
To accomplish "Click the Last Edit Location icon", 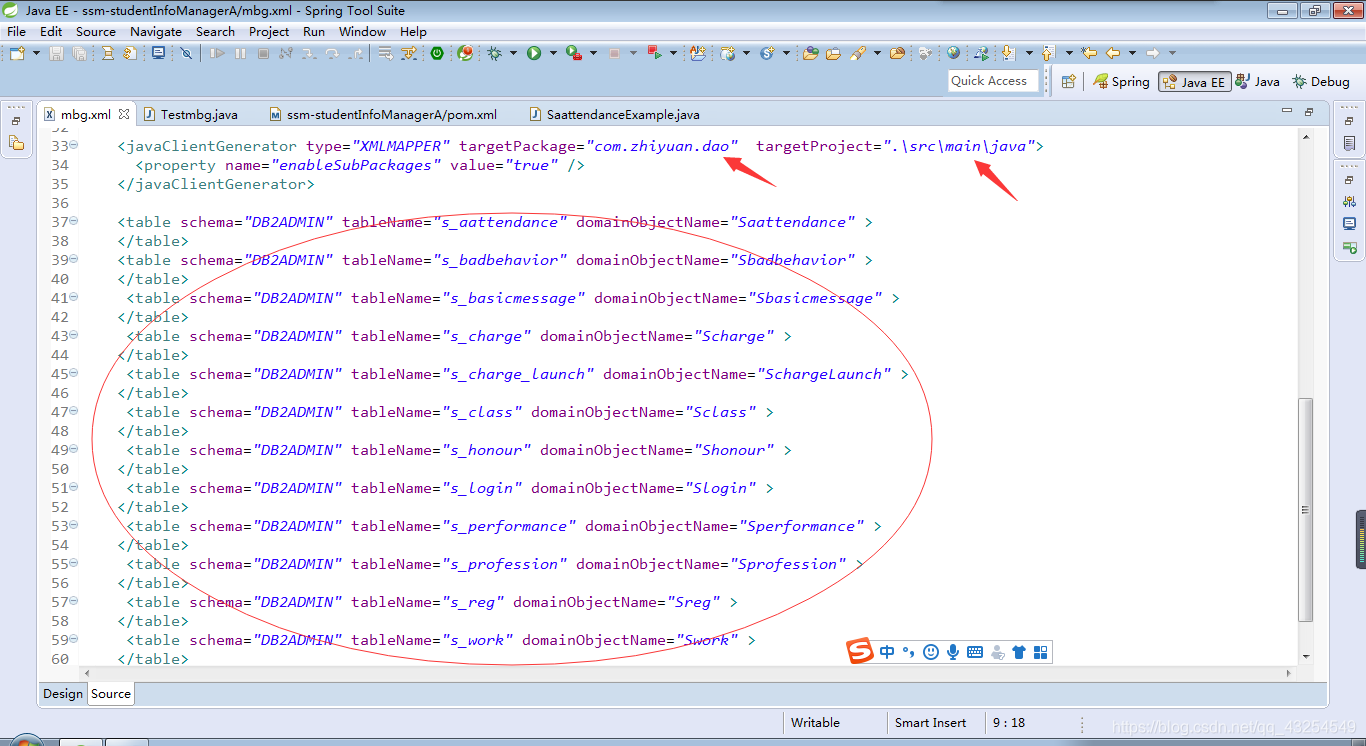I will [1090, 53].
